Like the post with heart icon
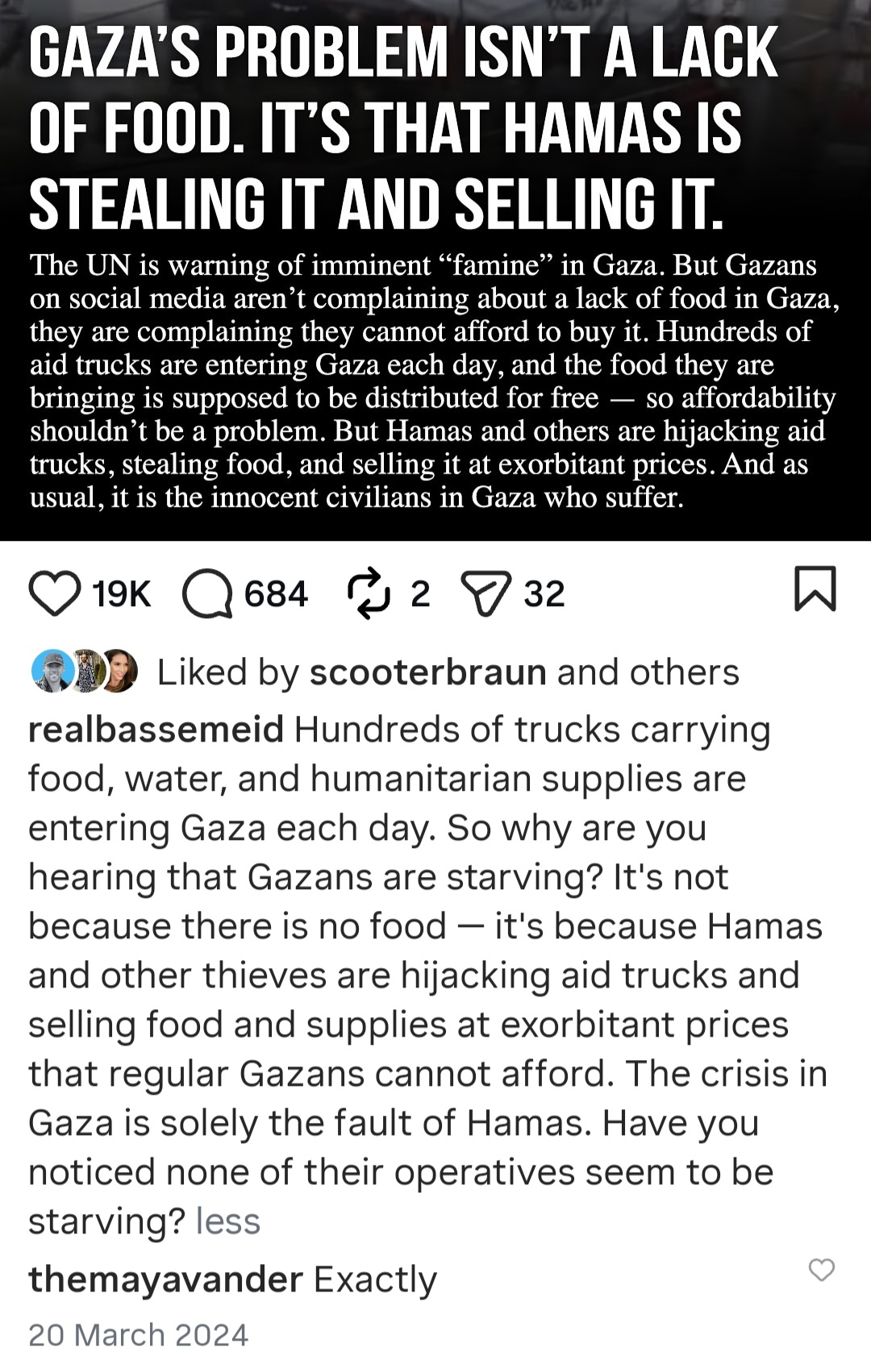 point(55,593)
